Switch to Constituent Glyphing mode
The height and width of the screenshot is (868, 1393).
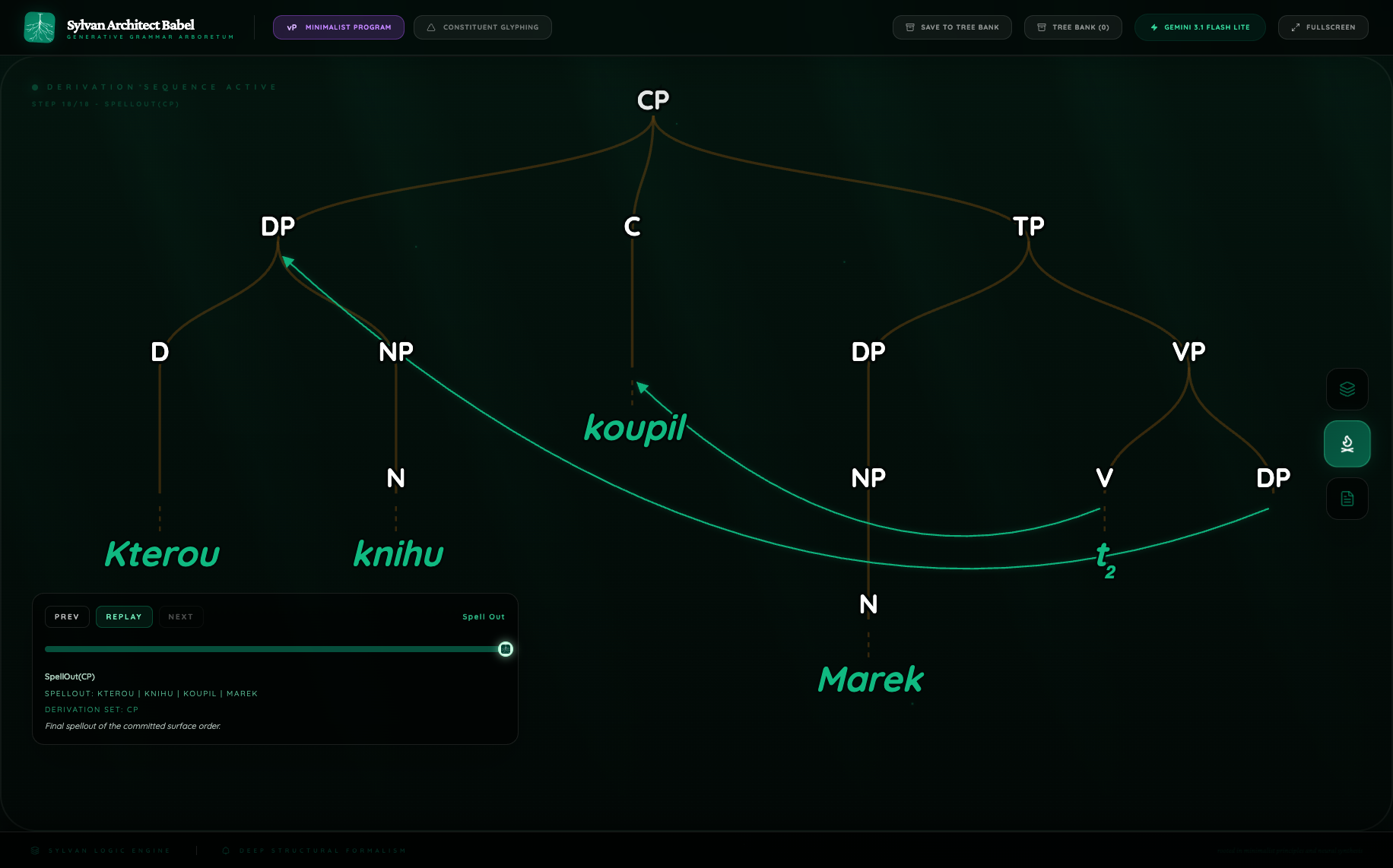482,27
